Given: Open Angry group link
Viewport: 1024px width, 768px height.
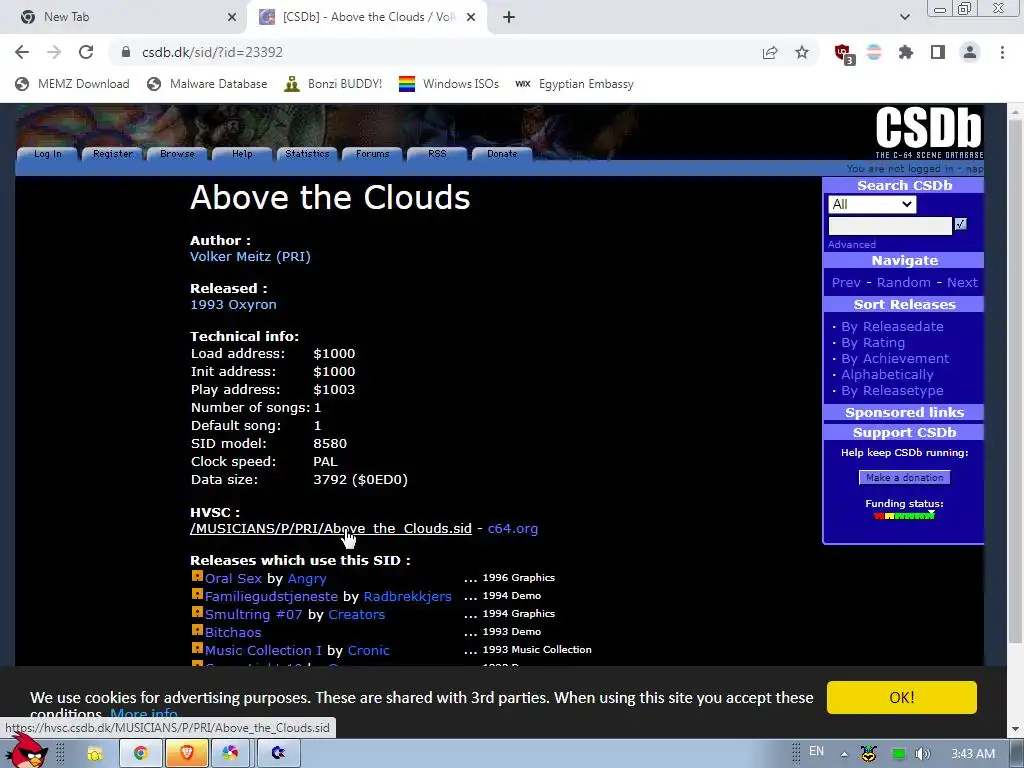Looking at the screenshot, I should tap(307, 579).
